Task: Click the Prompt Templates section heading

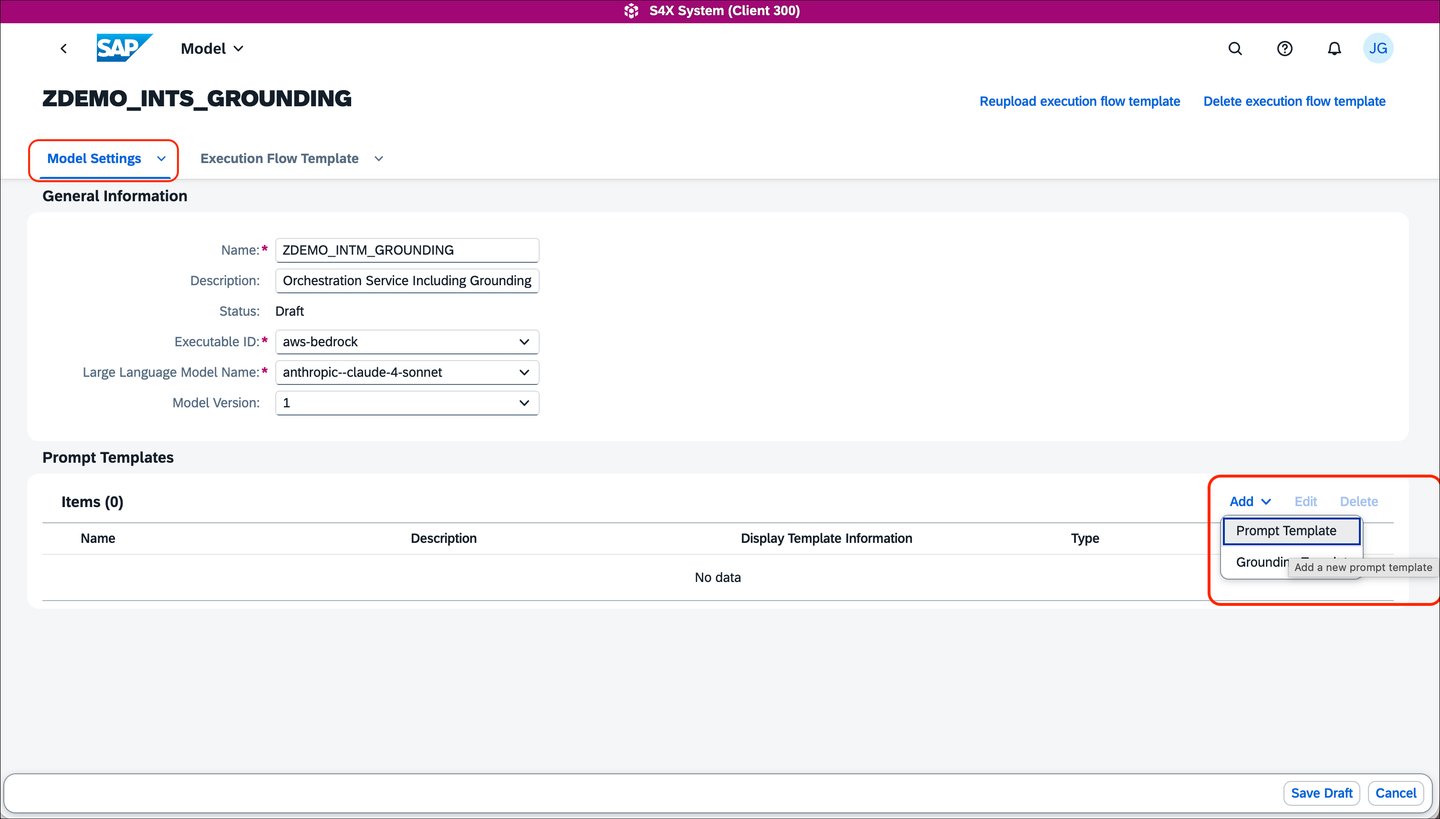Action: click(x=108, y=457)
